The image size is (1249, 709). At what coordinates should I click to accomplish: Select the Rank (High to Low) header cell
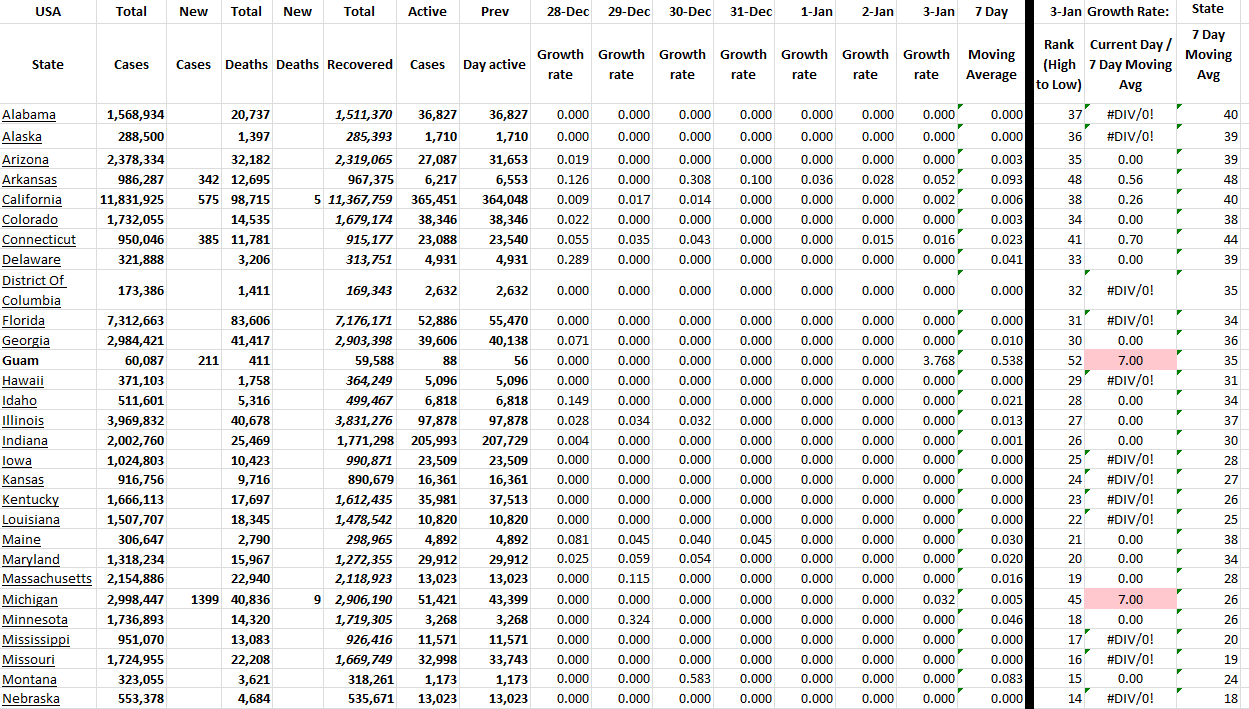(x=1059, y=64)
